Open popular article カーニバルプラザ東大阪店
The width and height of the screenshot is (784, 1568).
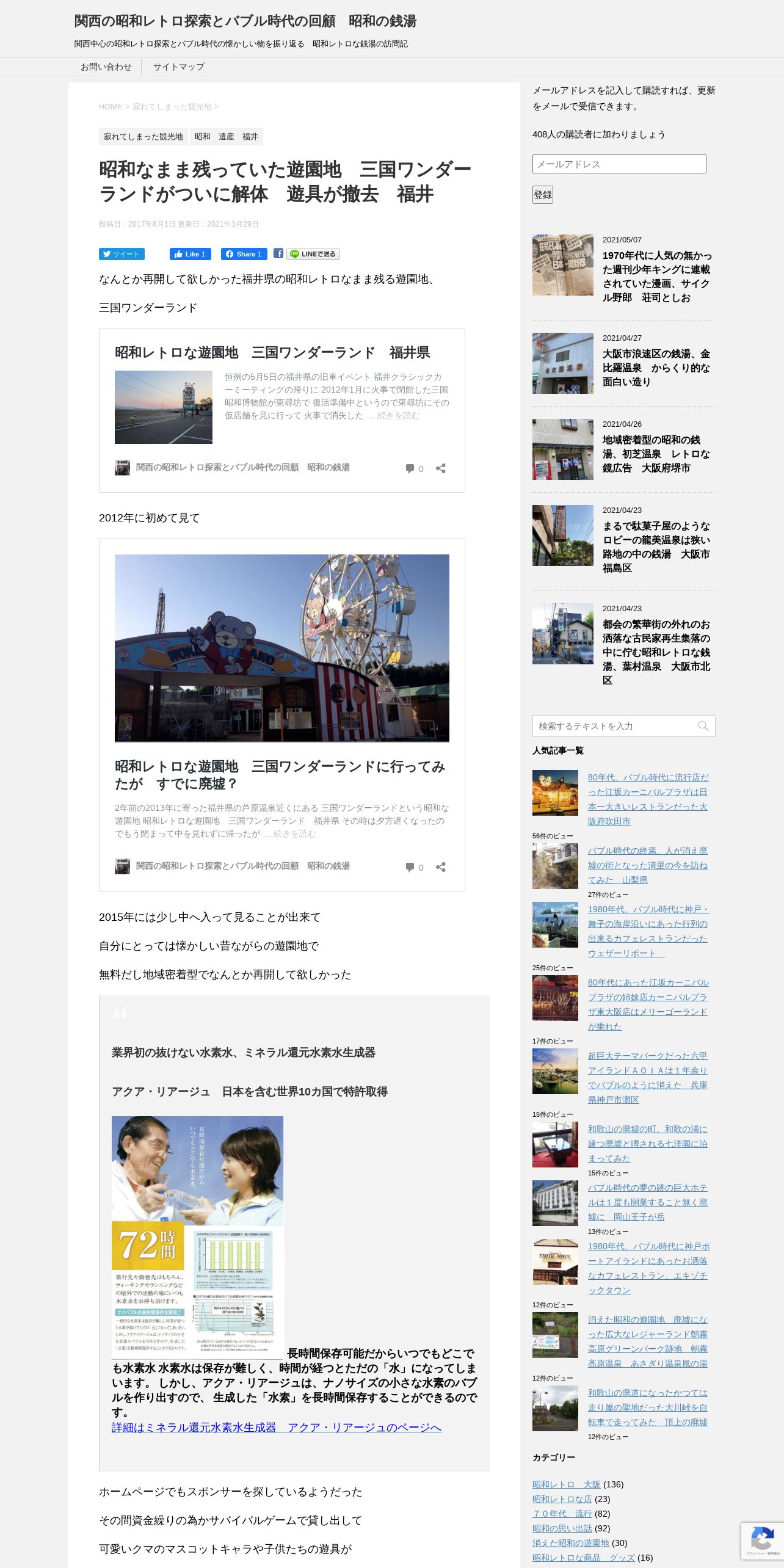coord(648,1004)
